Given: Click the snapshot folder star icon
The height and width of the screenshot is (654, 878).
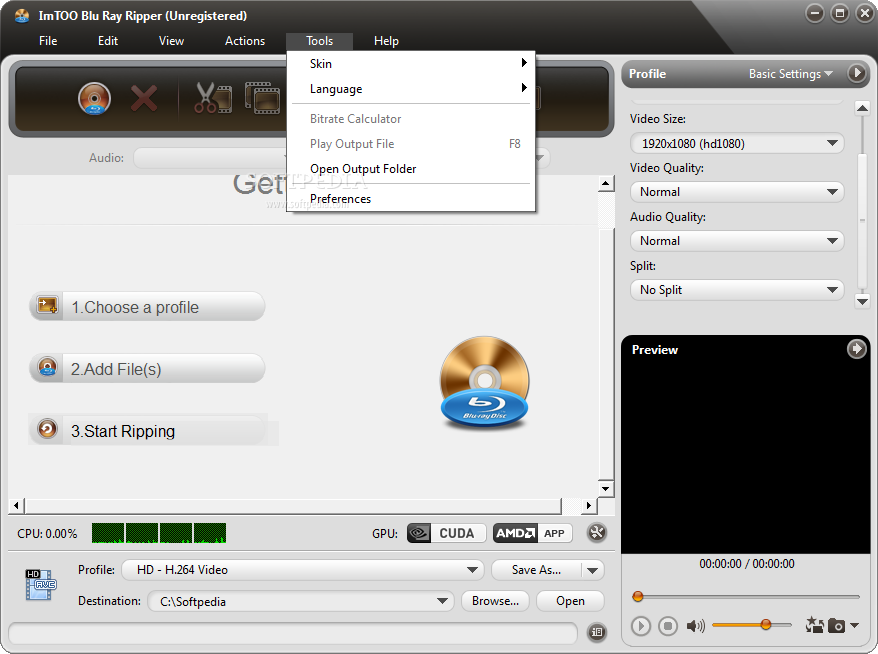Looking at the screenshot, I should coord(815,625).
